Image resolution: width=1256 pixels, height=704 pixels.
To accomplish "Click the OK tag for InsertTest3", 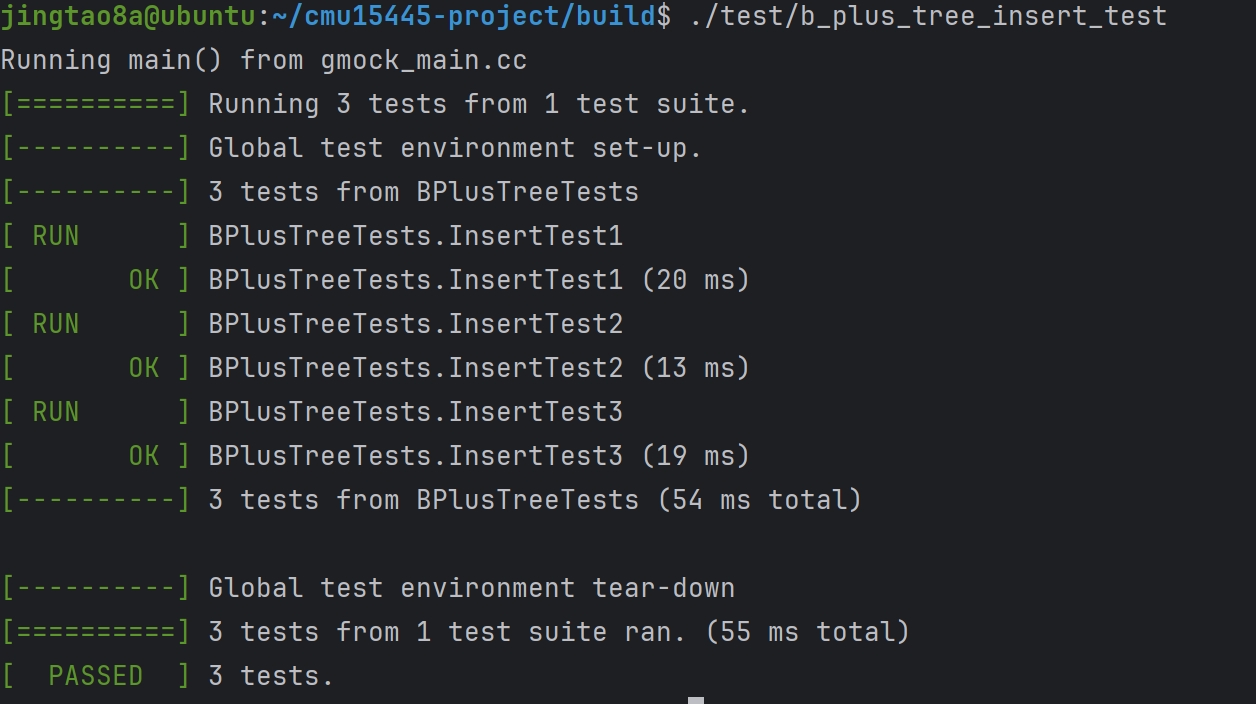I will 144,456.
